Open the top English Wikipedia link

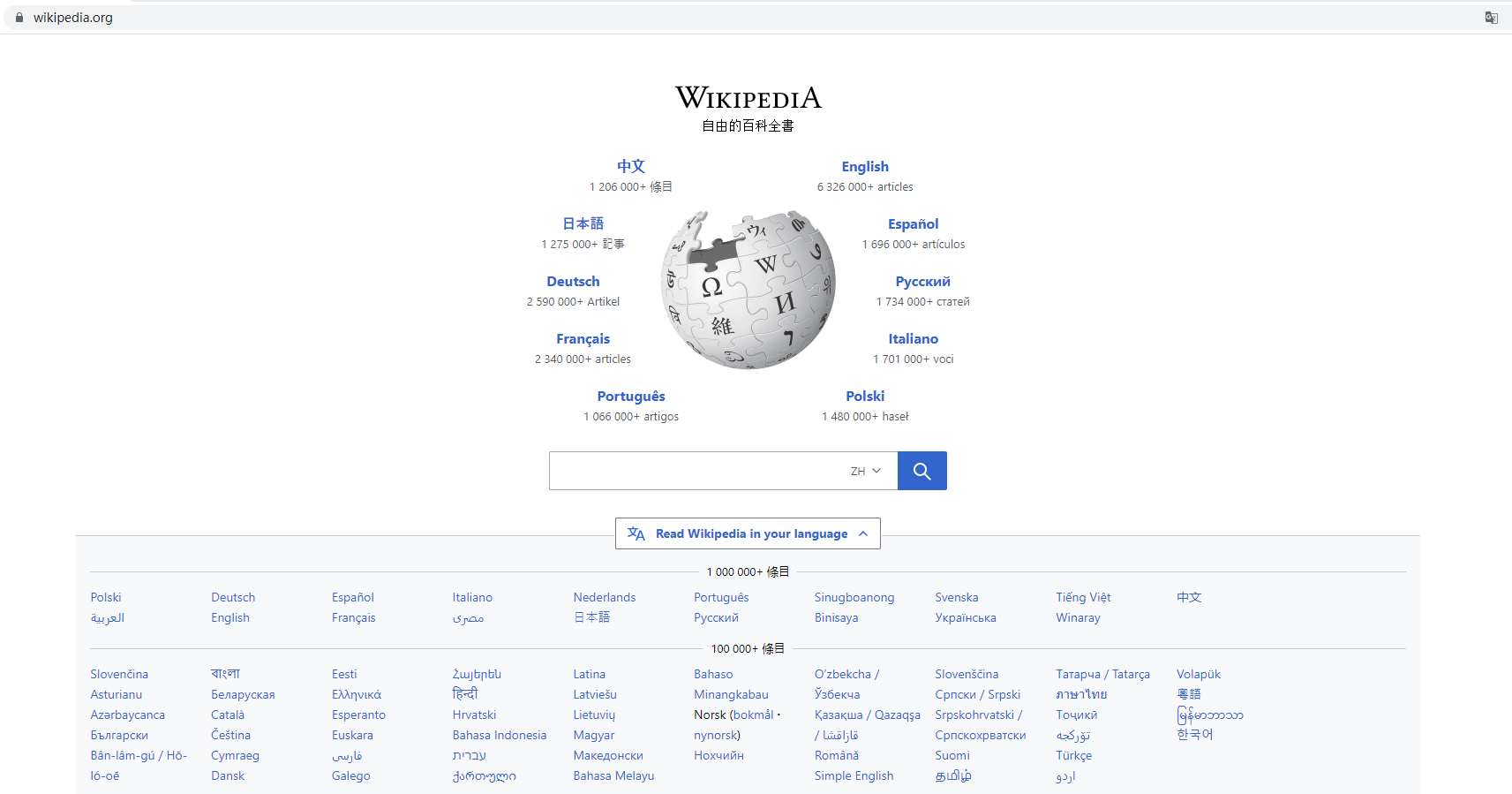865,167
